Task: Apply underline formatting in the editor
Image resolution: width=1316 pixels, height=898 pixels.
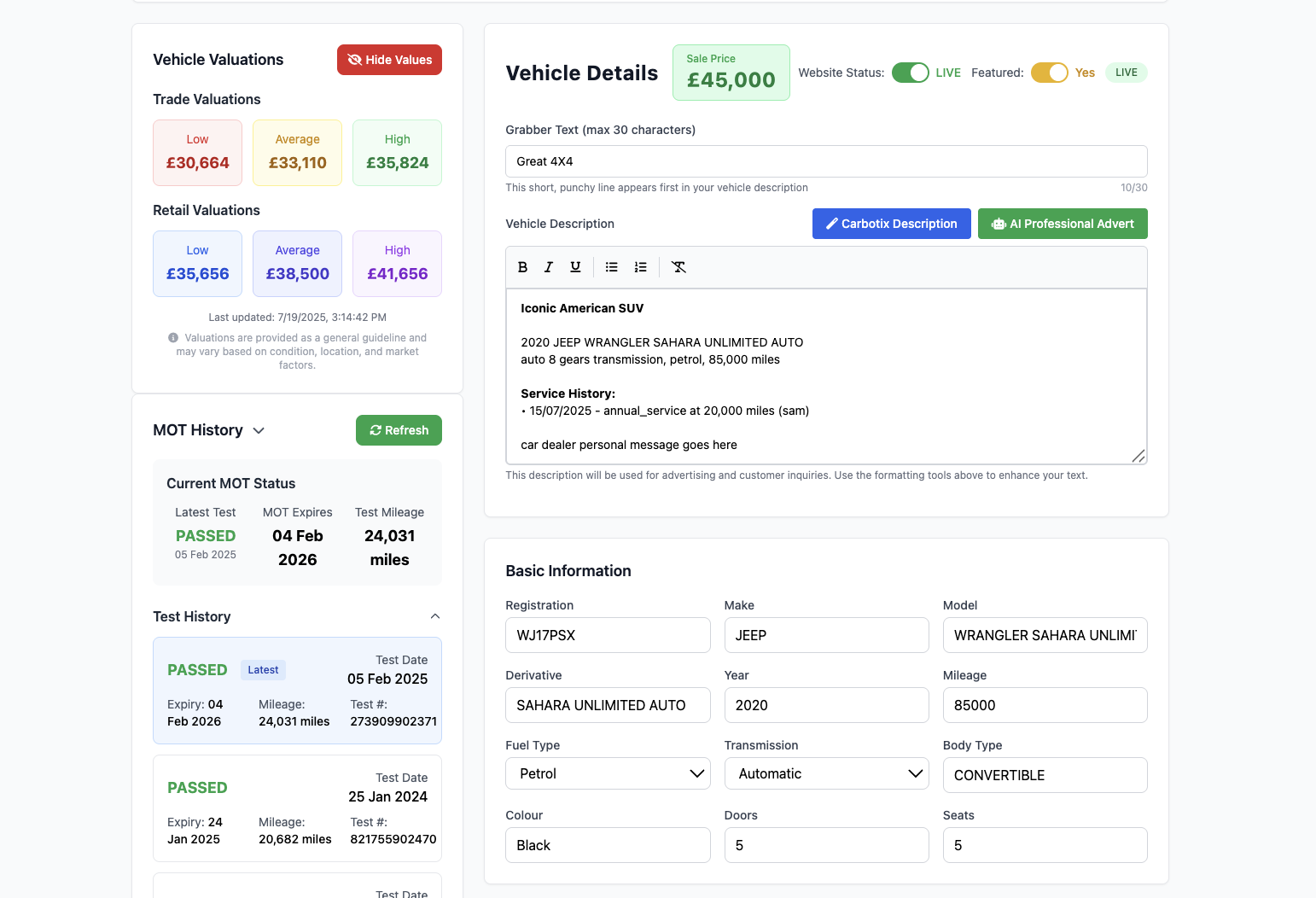Action: [575, 266]
